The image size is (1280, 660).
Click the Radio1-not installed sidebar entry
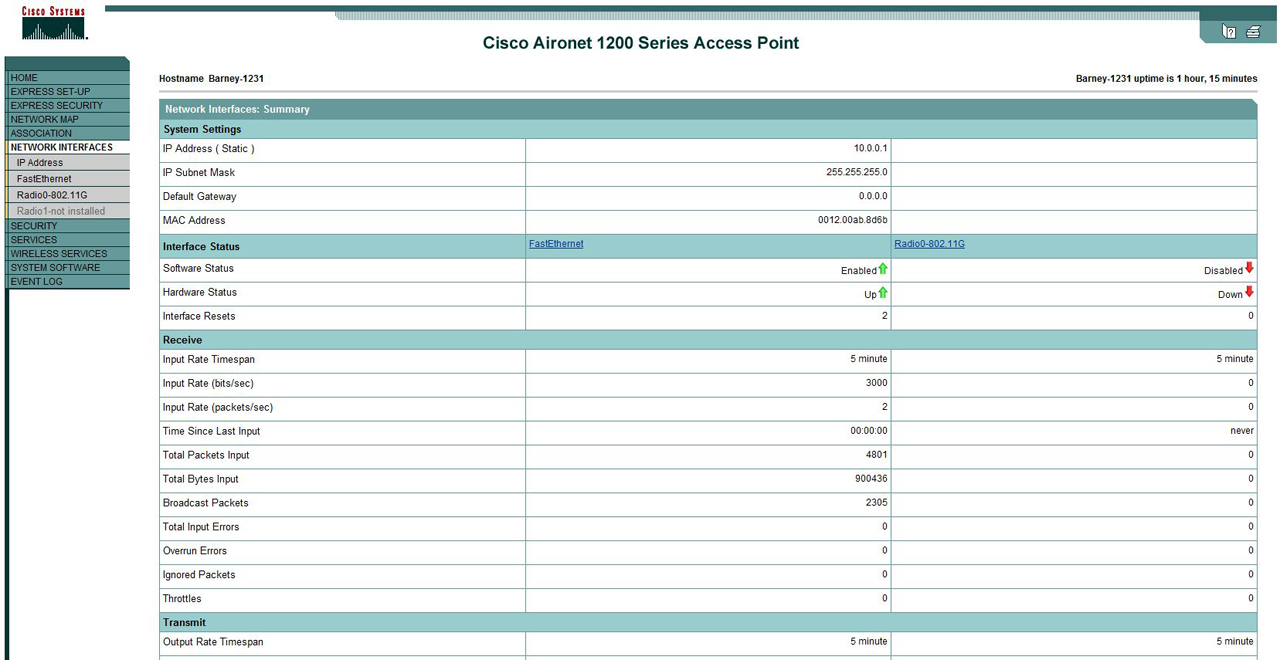click(x=68, y=211)
